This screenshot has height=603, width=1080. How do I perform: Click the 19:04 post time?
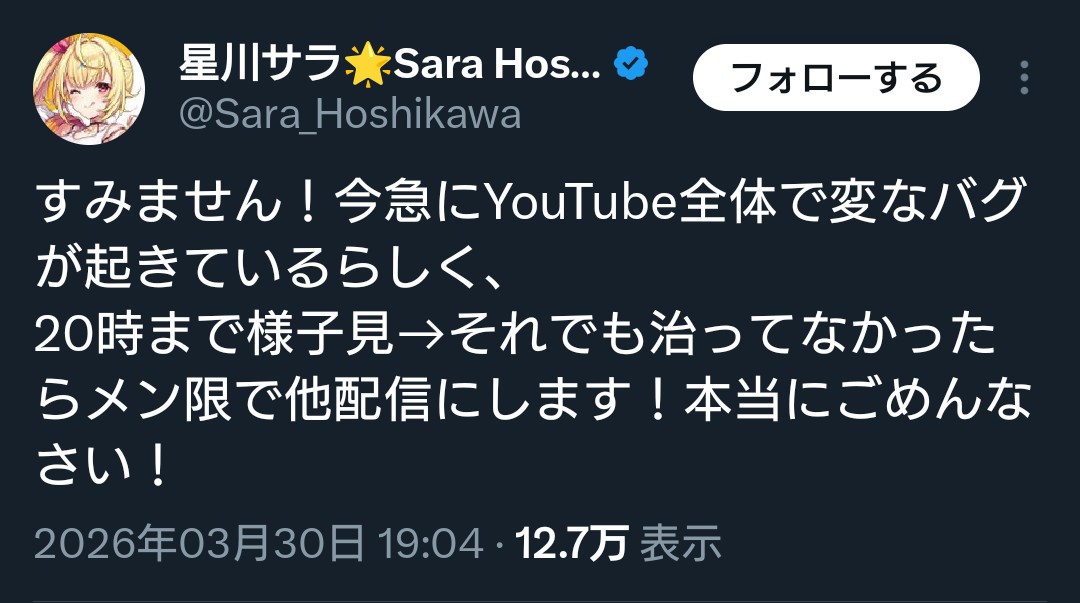coord(431,542)
